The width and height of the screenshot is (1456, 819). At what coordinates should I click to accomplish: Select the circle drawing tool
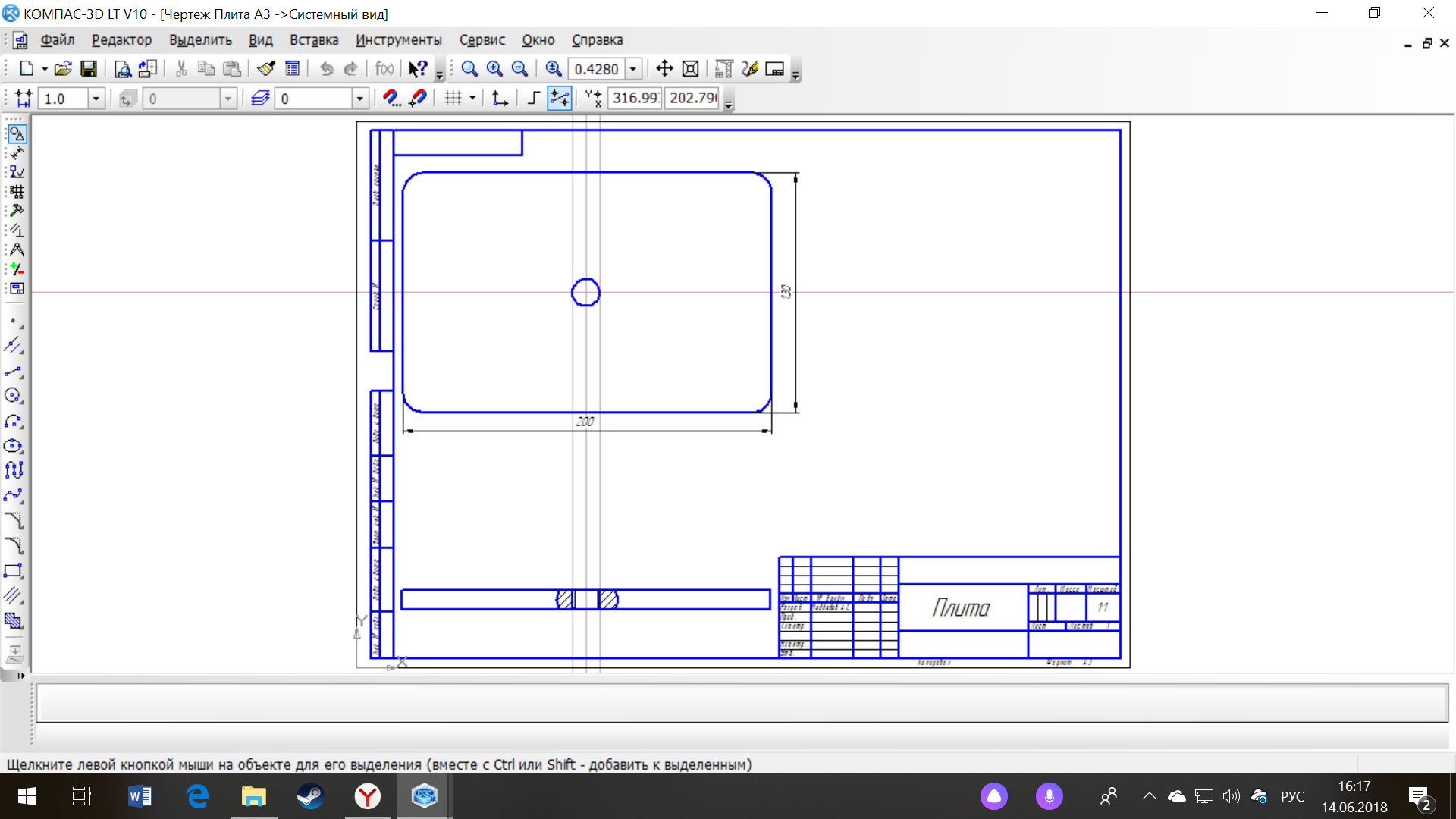pyautogui.click(x=14, y=395)
